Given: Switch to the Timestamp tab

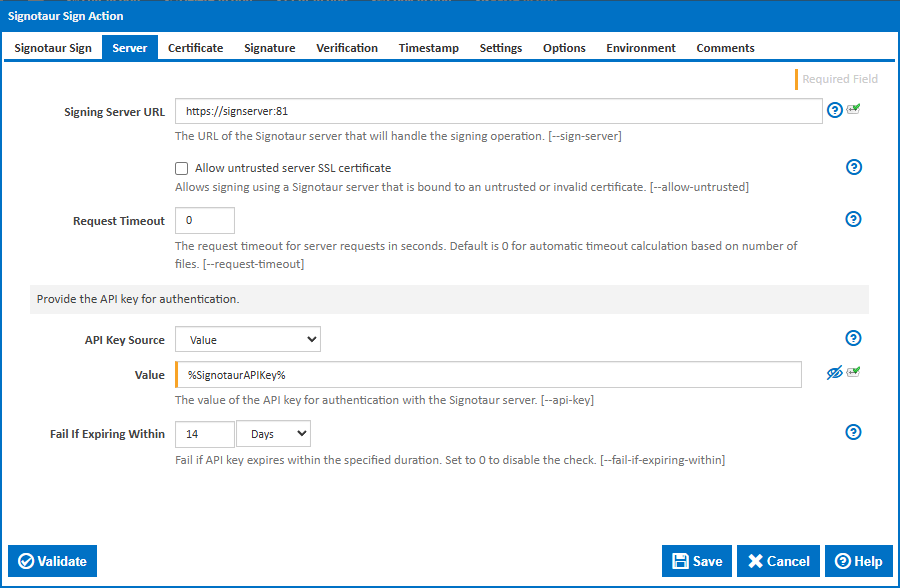Looking at the screenshot, I should pos(428,47).
